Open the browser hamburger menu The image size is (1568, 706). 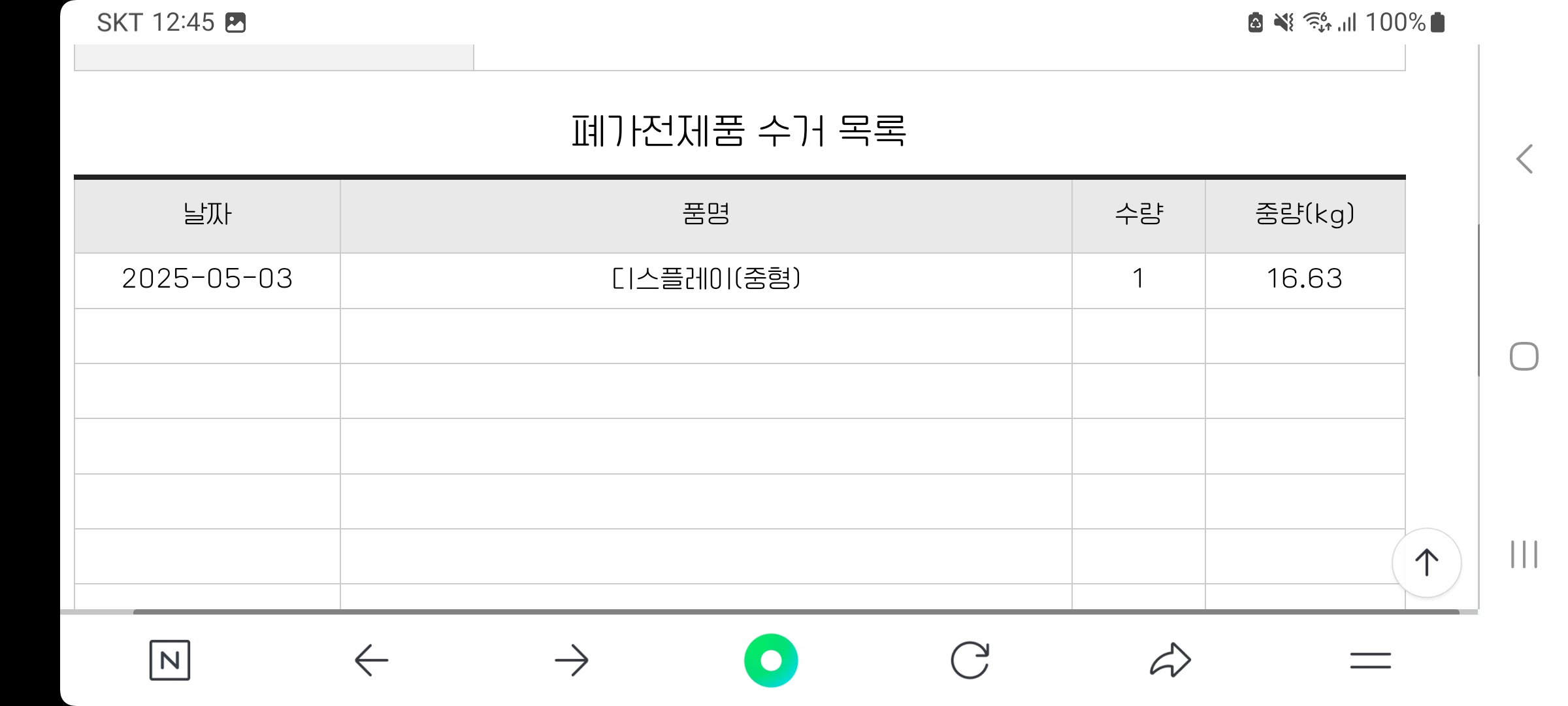pos(1370,660)
